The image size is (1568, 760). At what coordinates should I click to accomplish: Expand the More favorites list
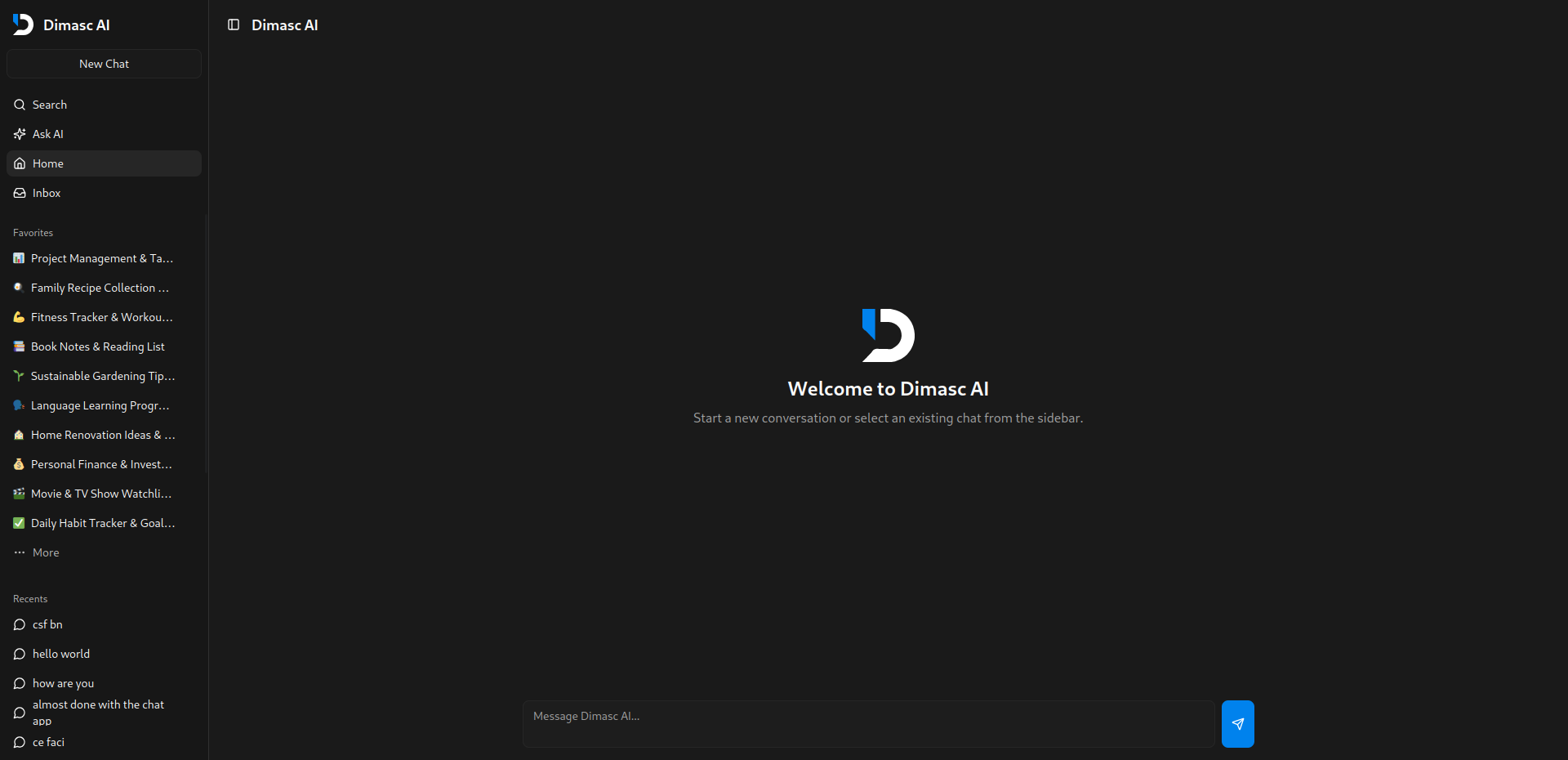pos(46,552)
